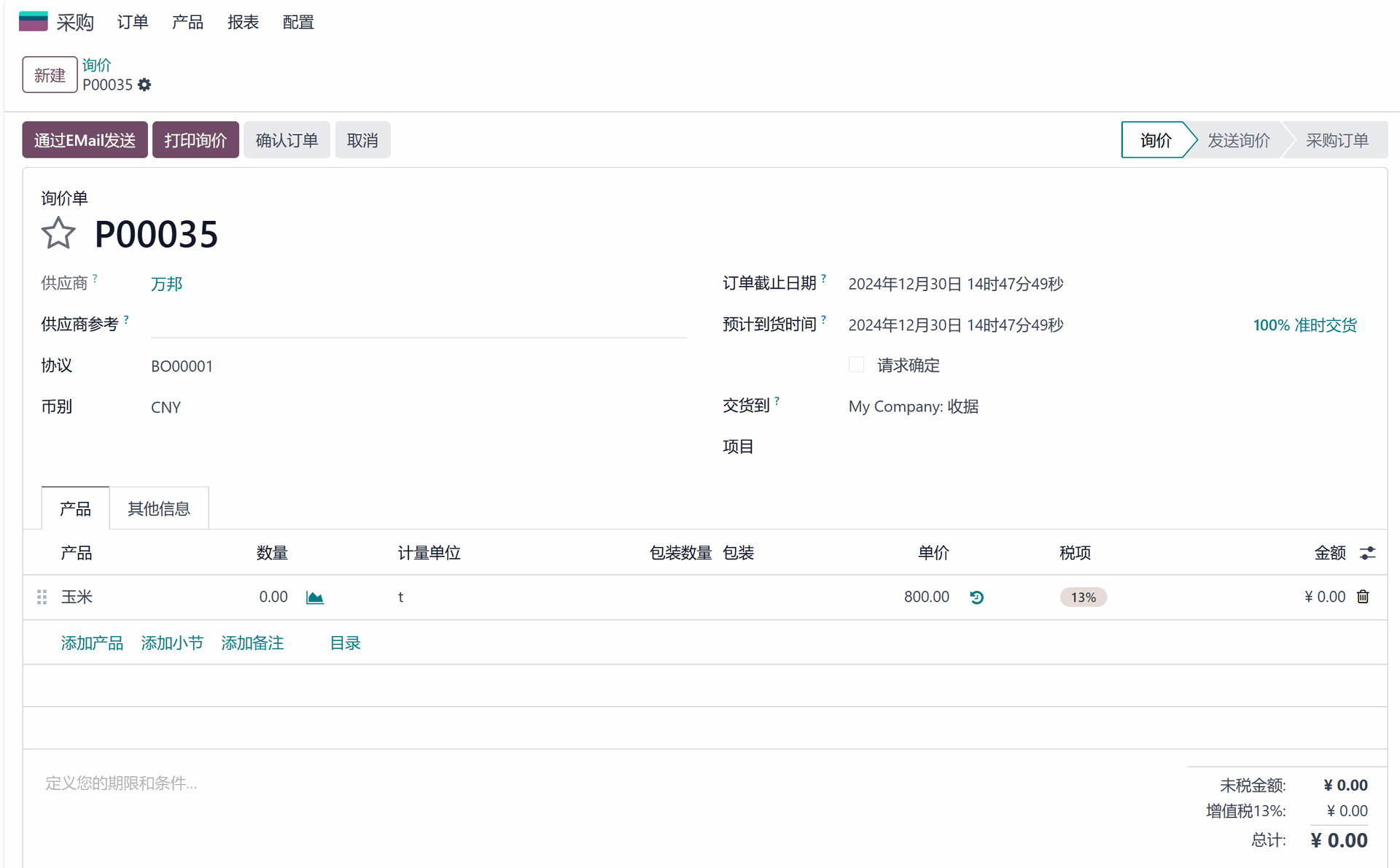Click the quantity 0.00 cell of 玉米
The height and width of the screenshot is (868, 1400).
(x=273, y=597)
